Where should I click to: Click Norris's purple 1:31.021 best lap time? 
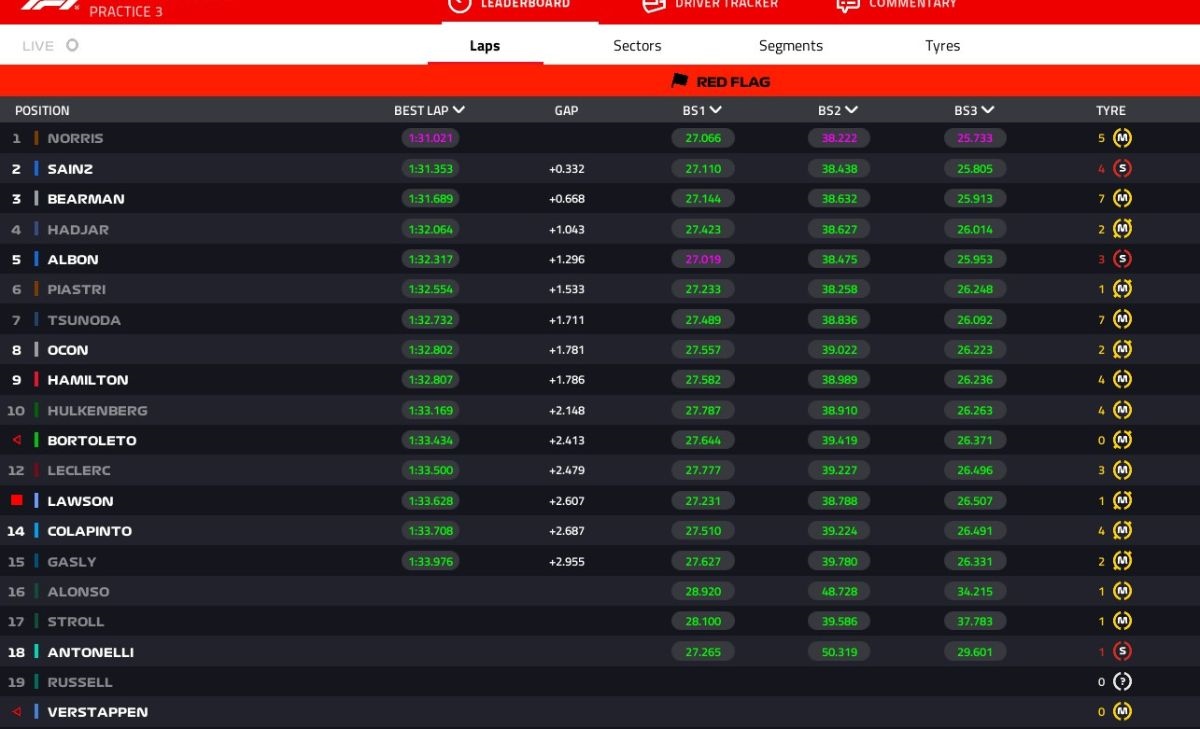430,139
